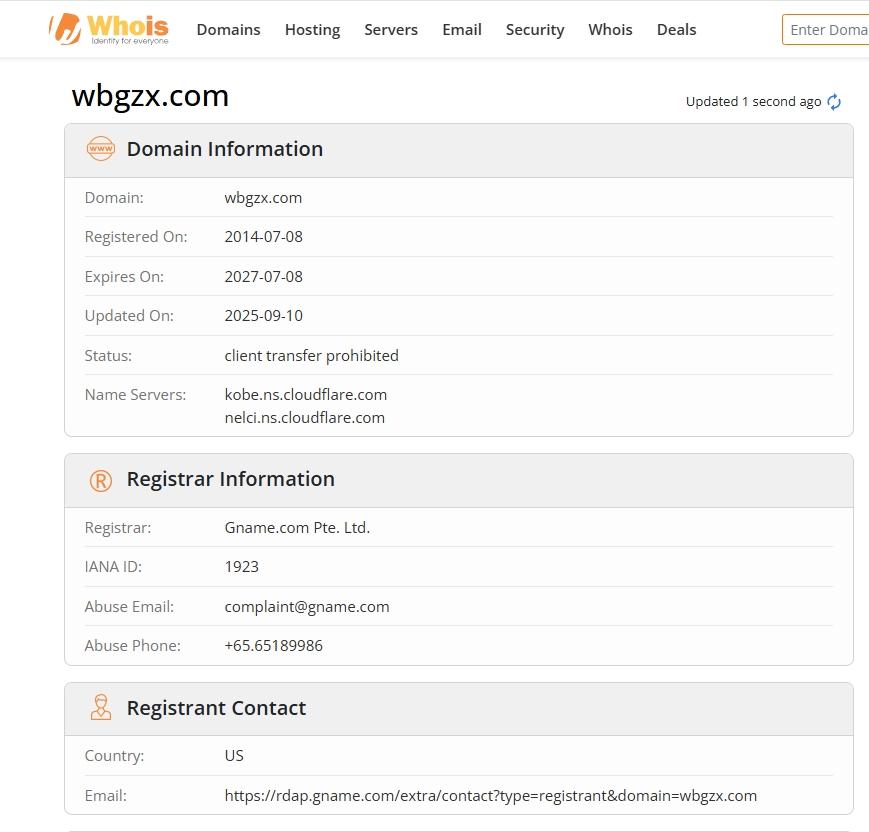Click the Expires On: label
Image resolution: width=869 pixels, height=832 pixels.
click(x=124, y=277)
